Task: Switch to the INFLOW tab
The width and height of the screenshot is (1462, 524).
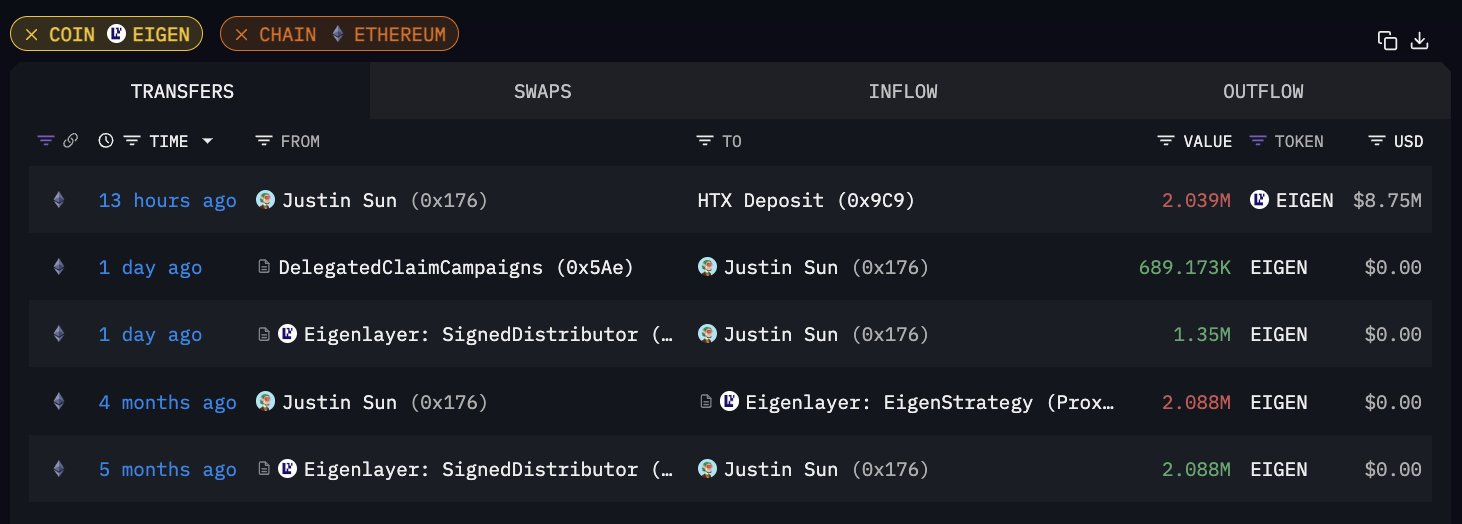Action: (902, 91)
